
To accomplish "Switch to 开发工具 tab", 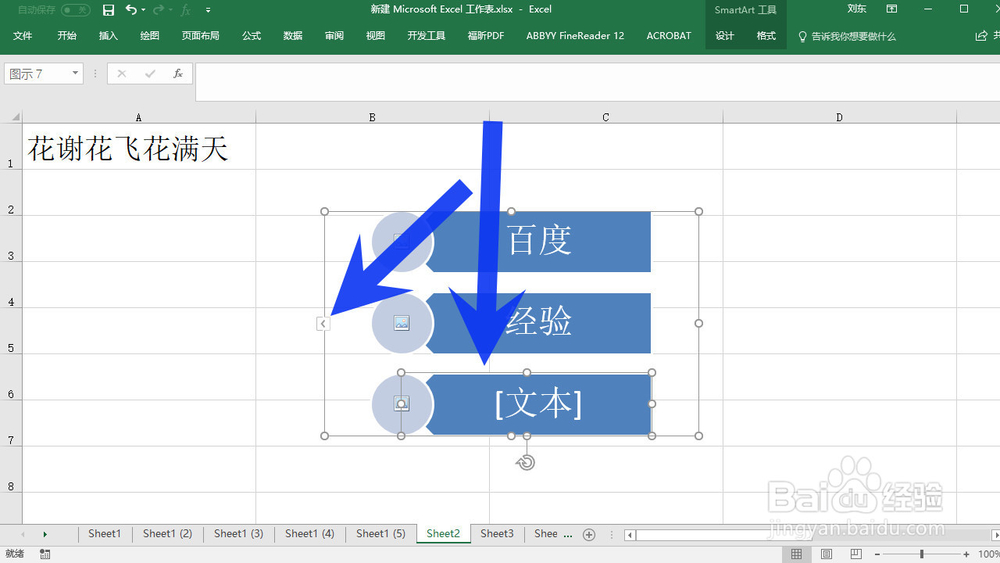I will tap(426, 36).
